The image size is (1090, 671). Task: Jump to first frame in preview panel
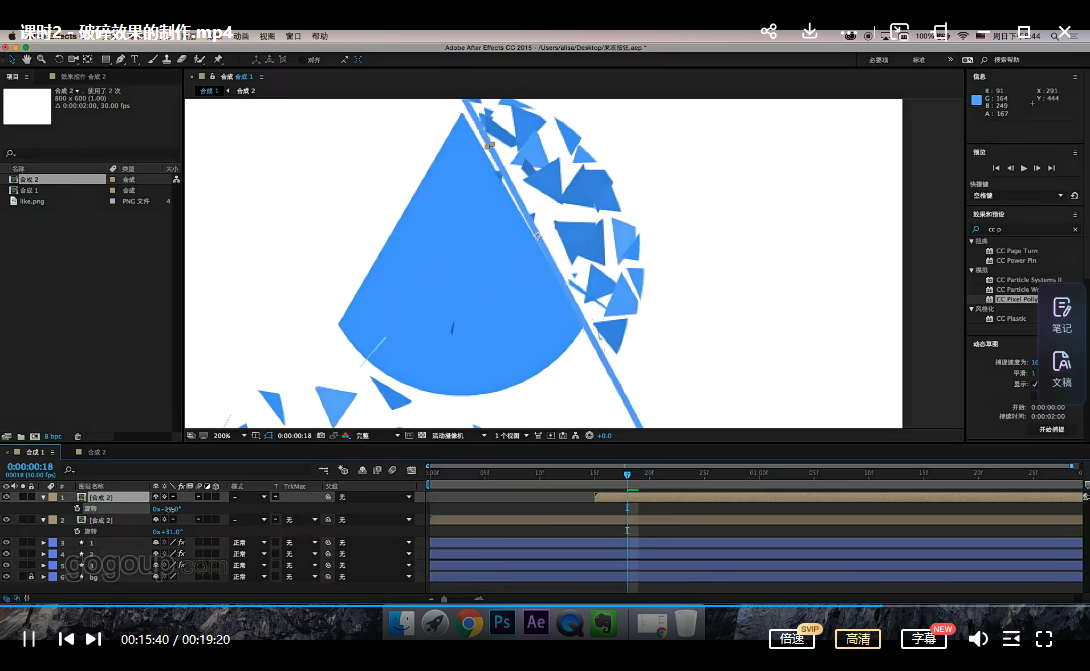996,168
